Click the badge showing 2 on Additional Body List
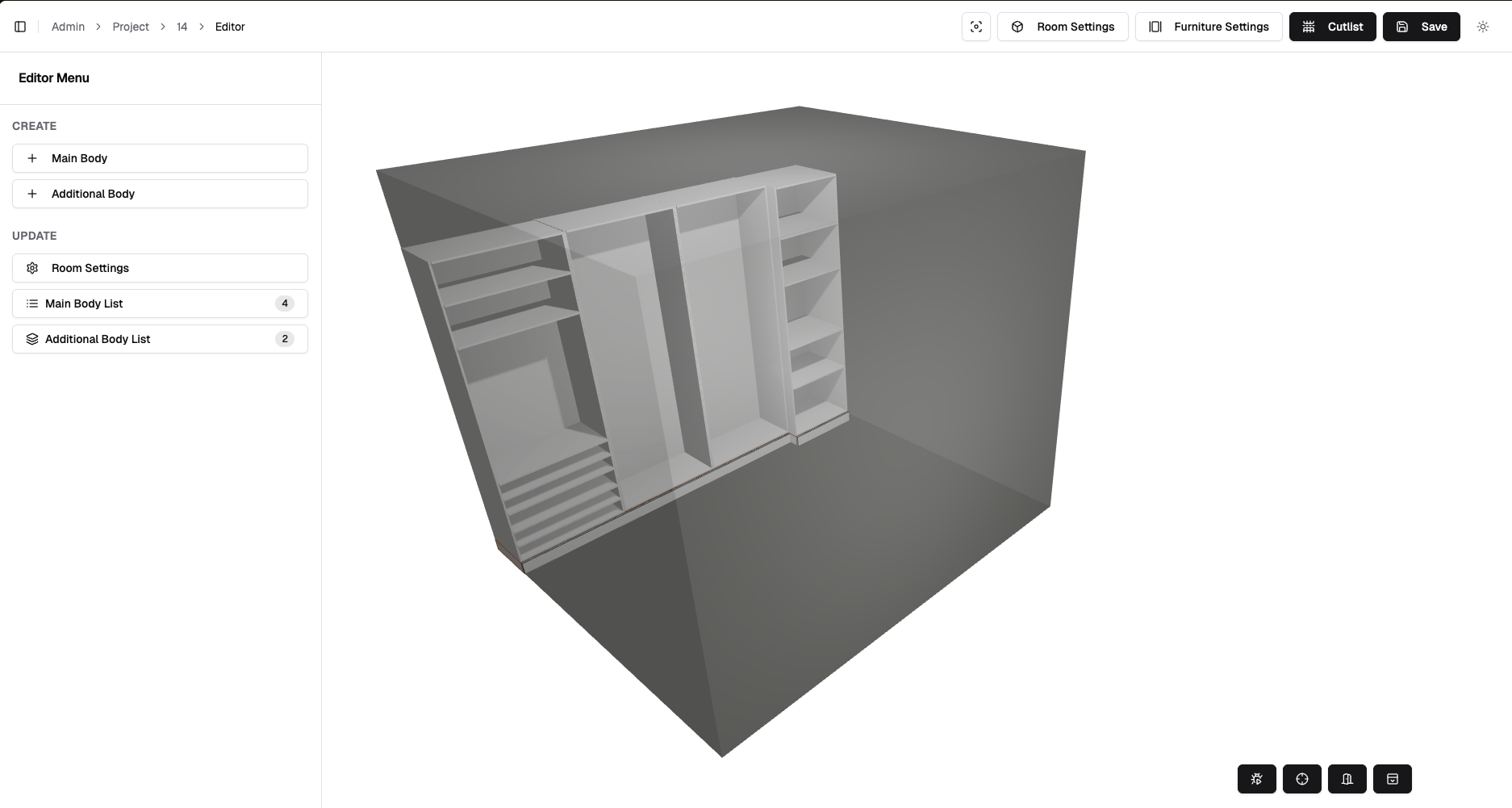This screenshot has width=1512, height=808. click(x=284, y=339)
